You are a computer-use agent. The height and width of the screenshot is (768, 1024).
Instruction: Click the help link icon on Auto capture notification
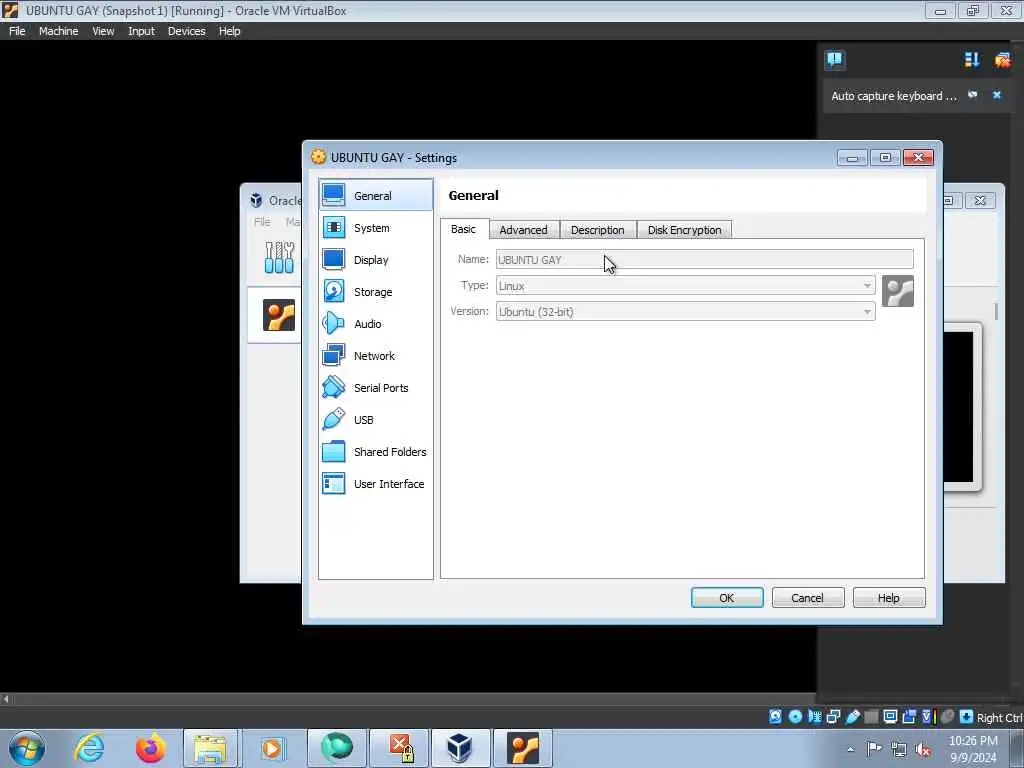(x=973, y=95)
